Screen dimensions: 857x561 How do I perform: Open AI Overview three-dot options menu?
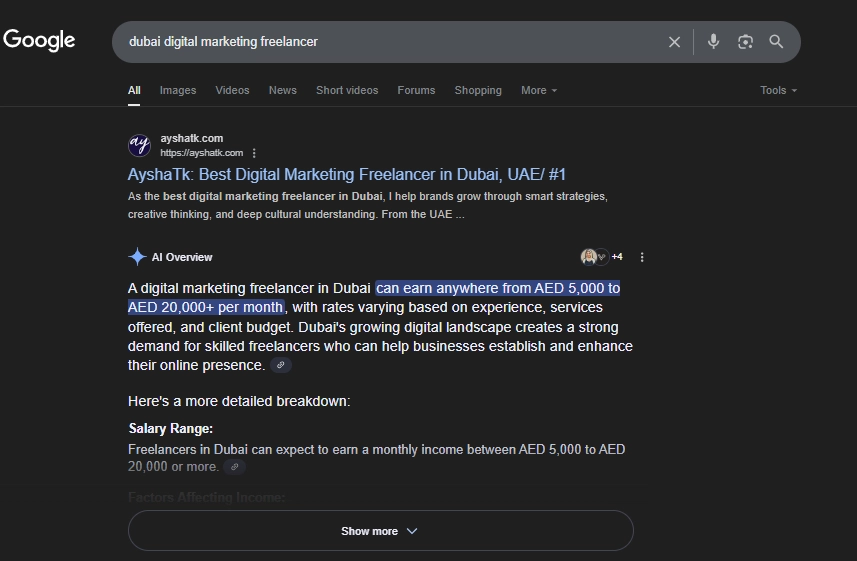[x=642, y=257]
